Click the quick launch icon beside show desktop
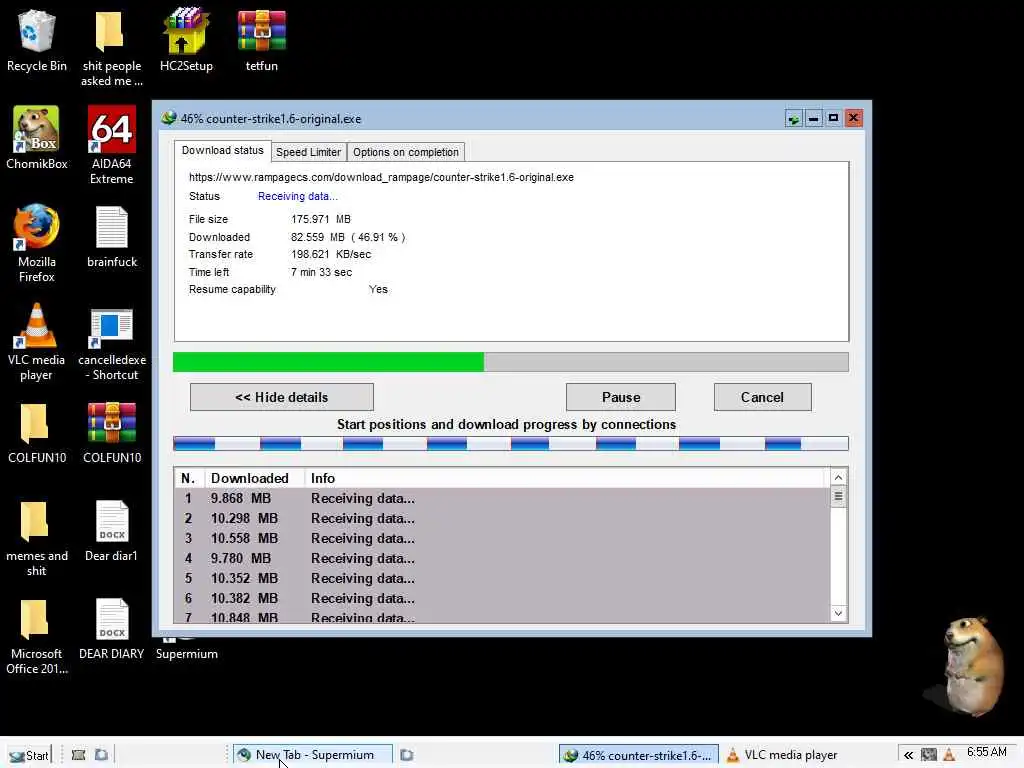This screenshot has height=768, width=1024. tap(101, 755)
